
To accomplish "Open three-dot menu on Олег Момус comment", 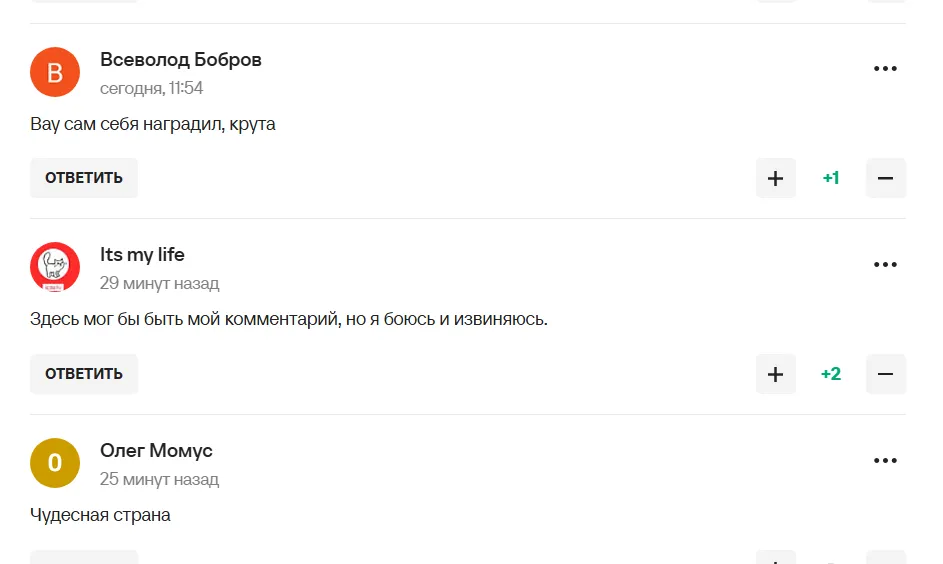I will tap(885, 461).
